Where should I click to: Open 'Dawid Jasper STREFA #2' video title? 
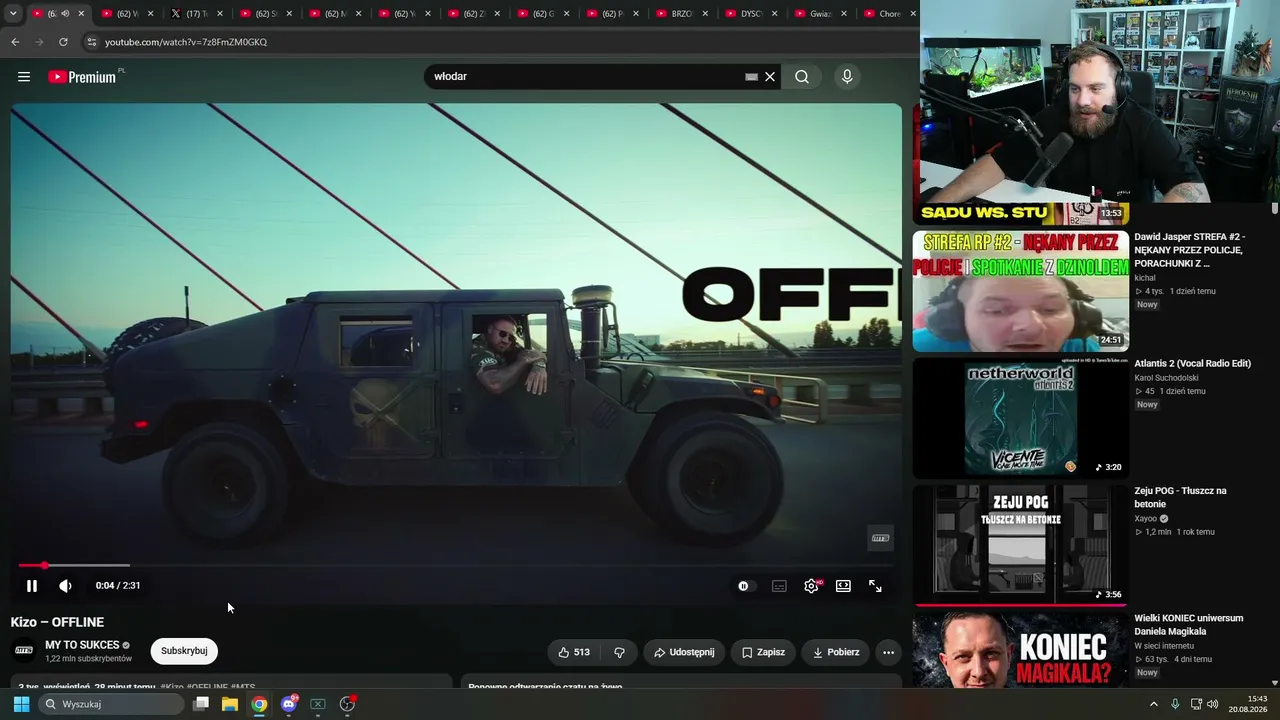tap(1190, 250)
